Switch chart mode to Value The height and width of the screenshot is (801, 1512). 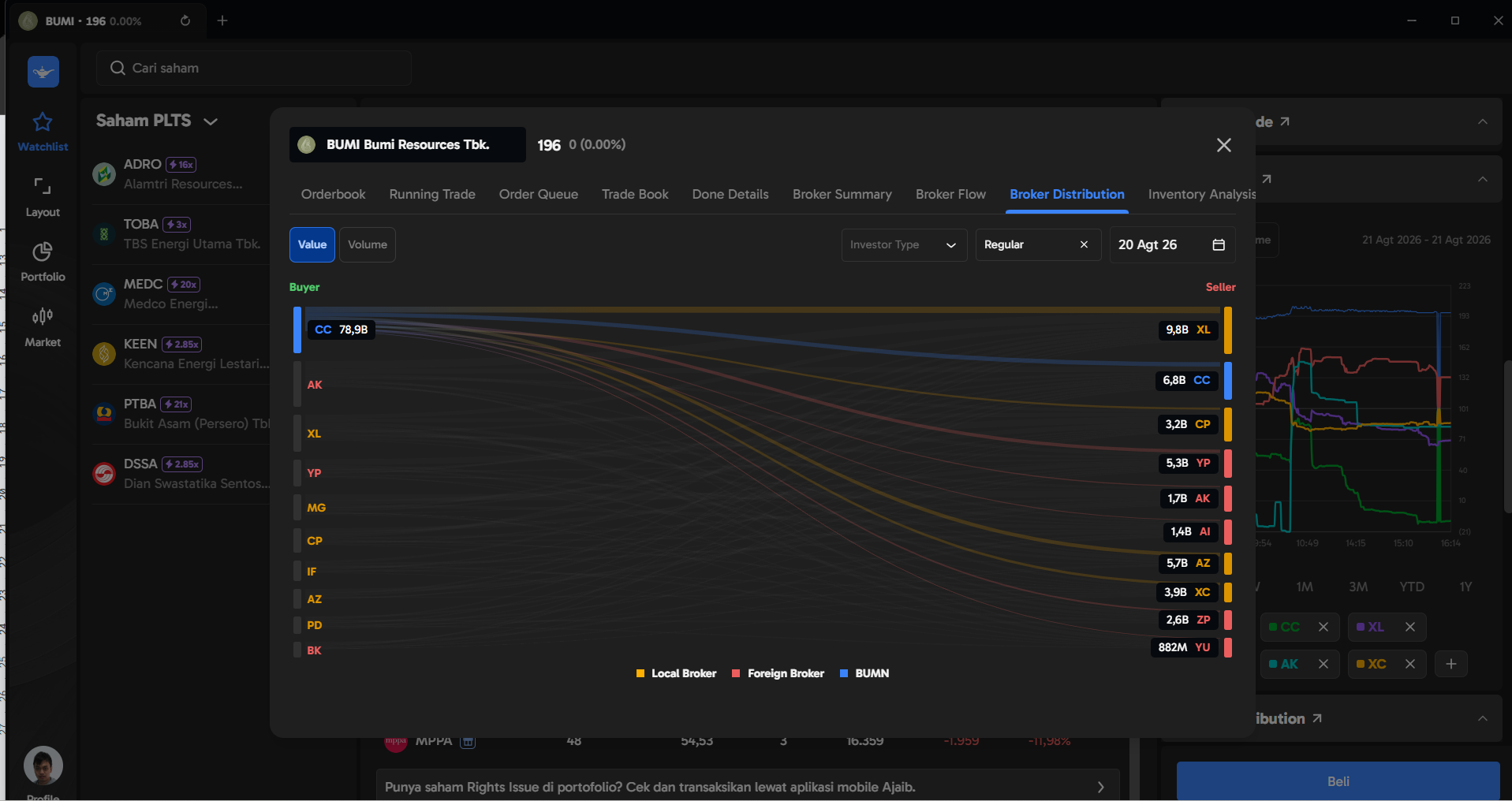pyautogui.click(x=312, y=244)
